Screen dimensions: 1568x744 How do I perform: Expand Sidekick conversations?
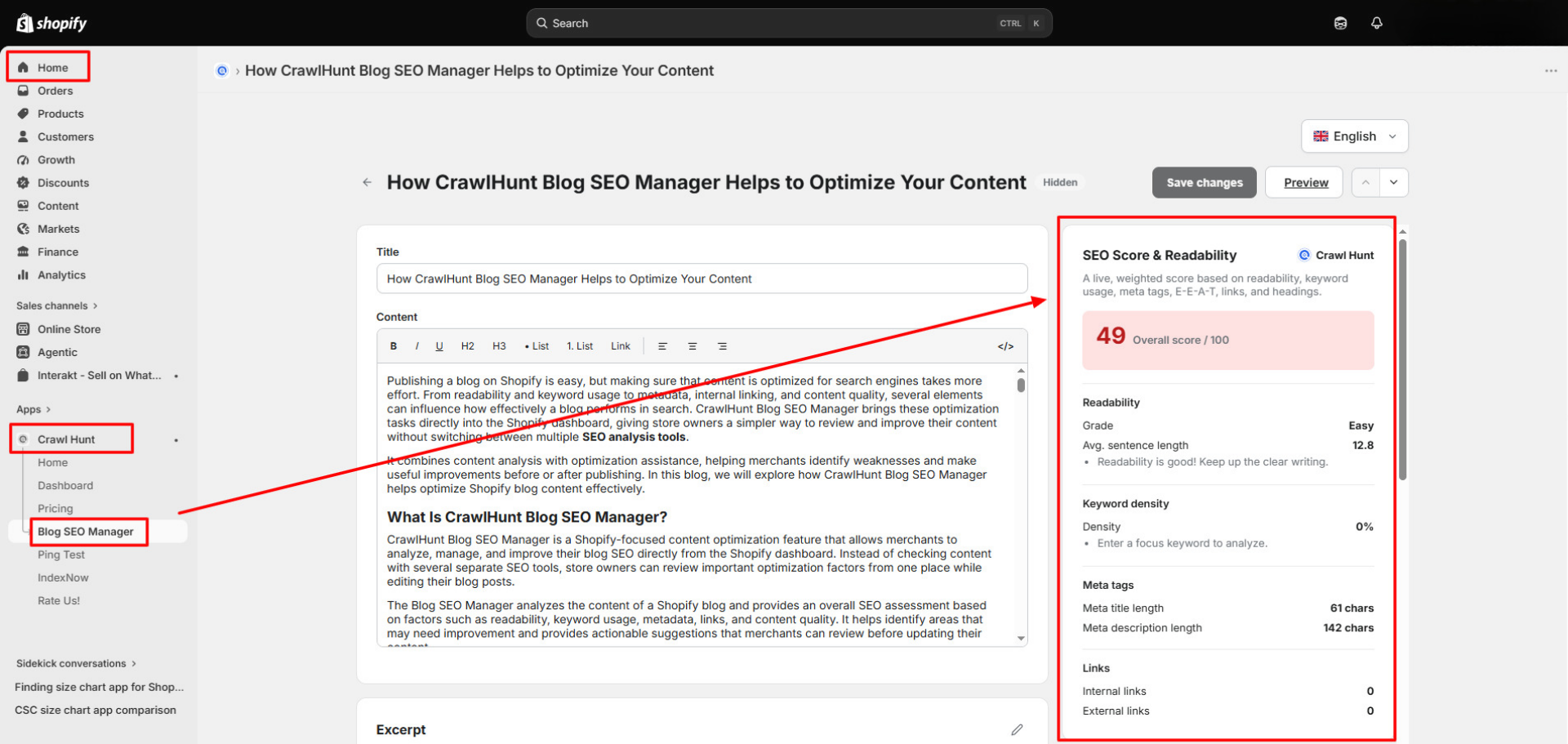77,663
